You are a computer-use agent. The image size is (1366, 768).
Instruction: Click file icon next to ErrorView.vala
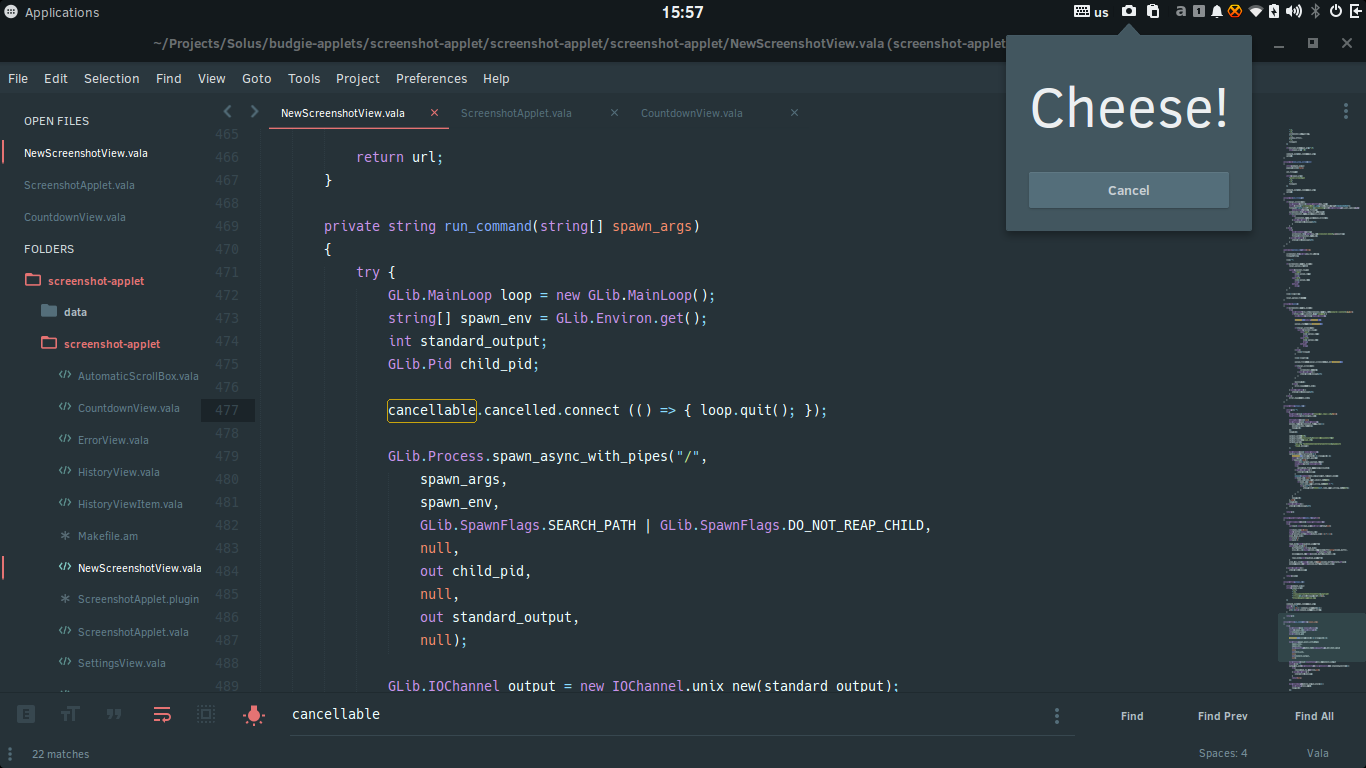[65, 440]
